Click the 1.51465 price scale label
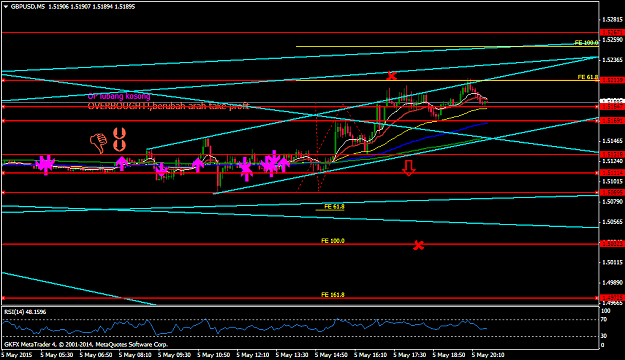This screenshot has width=625, height=360. 613,141
